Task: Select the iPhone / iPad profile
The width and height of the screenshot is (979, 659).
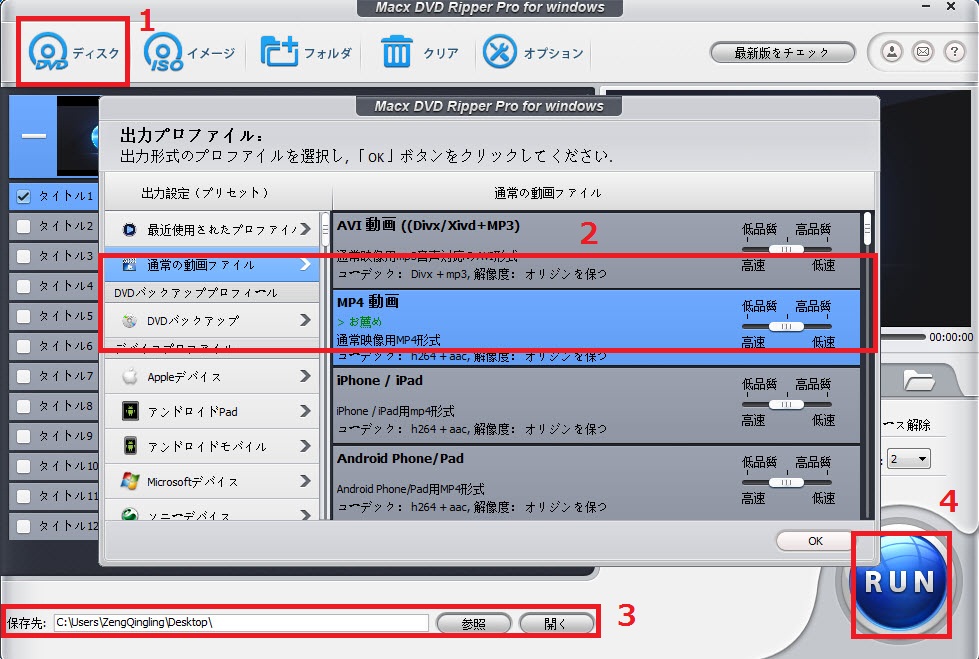Action: tap(596, 405)
